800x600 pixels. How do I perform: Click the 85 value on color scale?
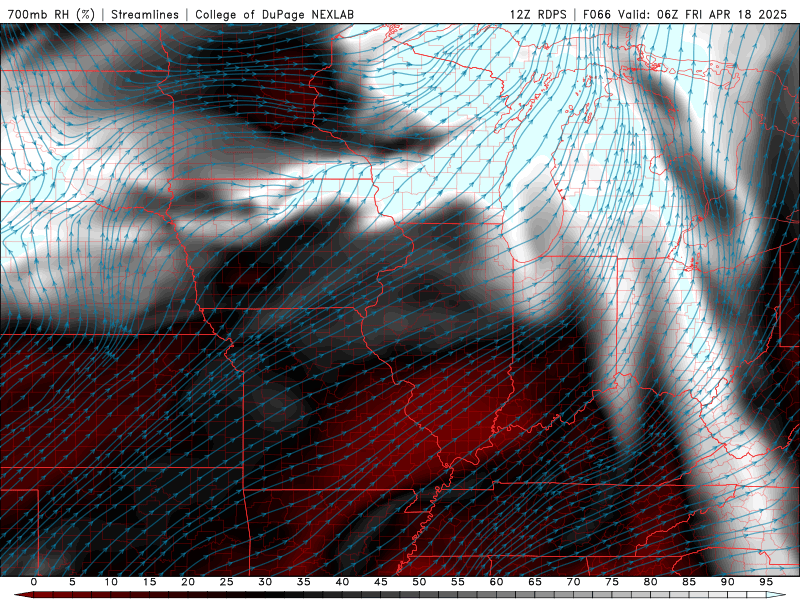(689, 582)
